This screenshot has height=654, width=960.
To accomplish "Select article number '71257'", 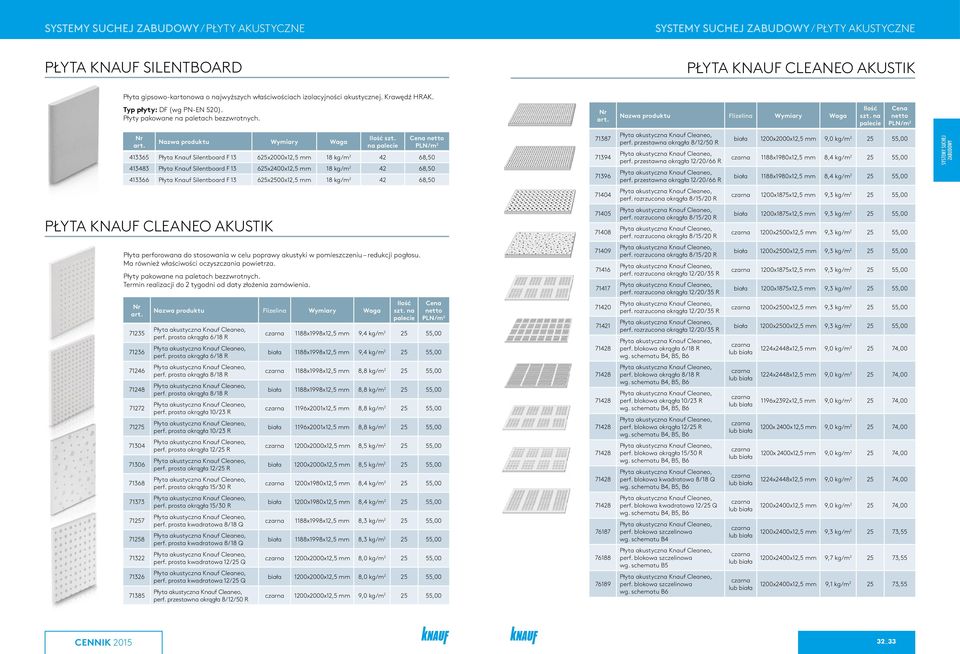I will tap(137, 521).
